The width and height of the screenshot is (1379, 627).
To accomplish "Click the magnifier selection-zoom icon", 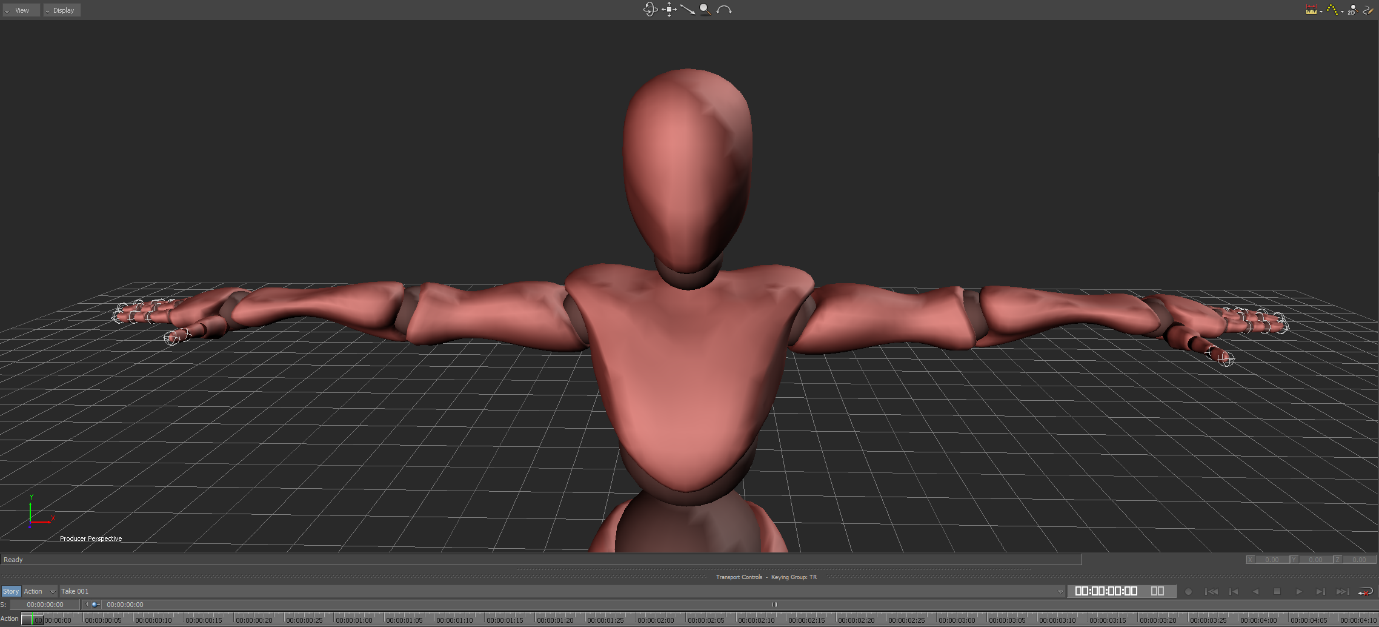I will click(x=703, y=9).
